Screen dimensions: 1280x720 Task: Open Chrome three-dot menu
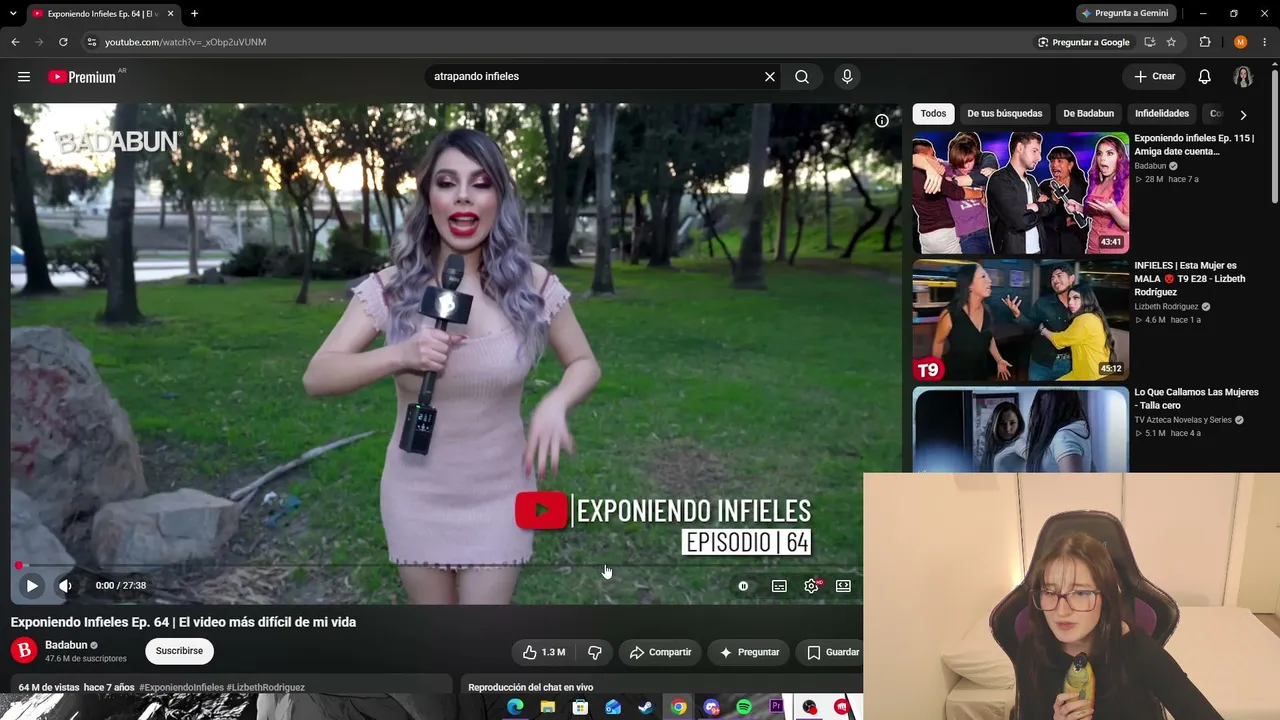1265,42
